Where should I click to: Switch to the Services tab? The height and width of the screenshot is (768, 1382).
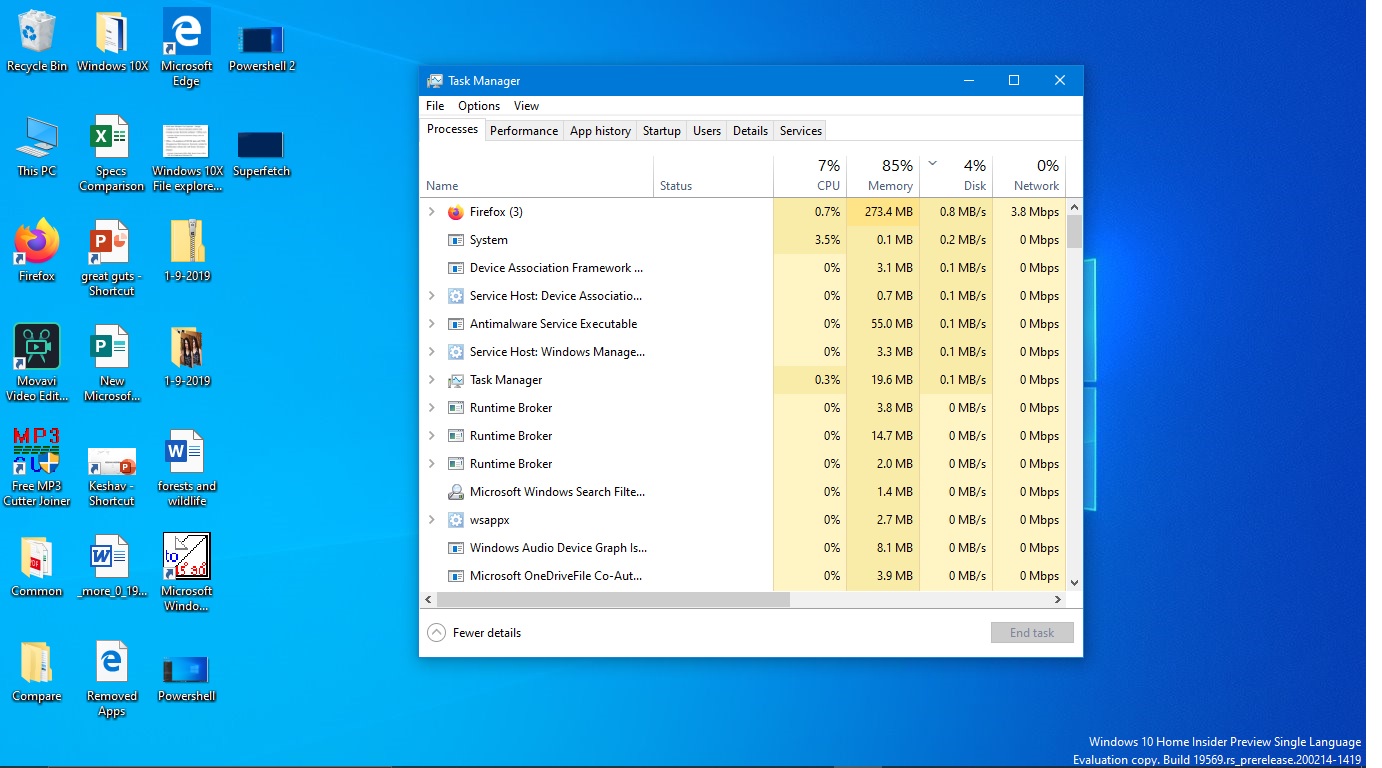tap(801, 131)
